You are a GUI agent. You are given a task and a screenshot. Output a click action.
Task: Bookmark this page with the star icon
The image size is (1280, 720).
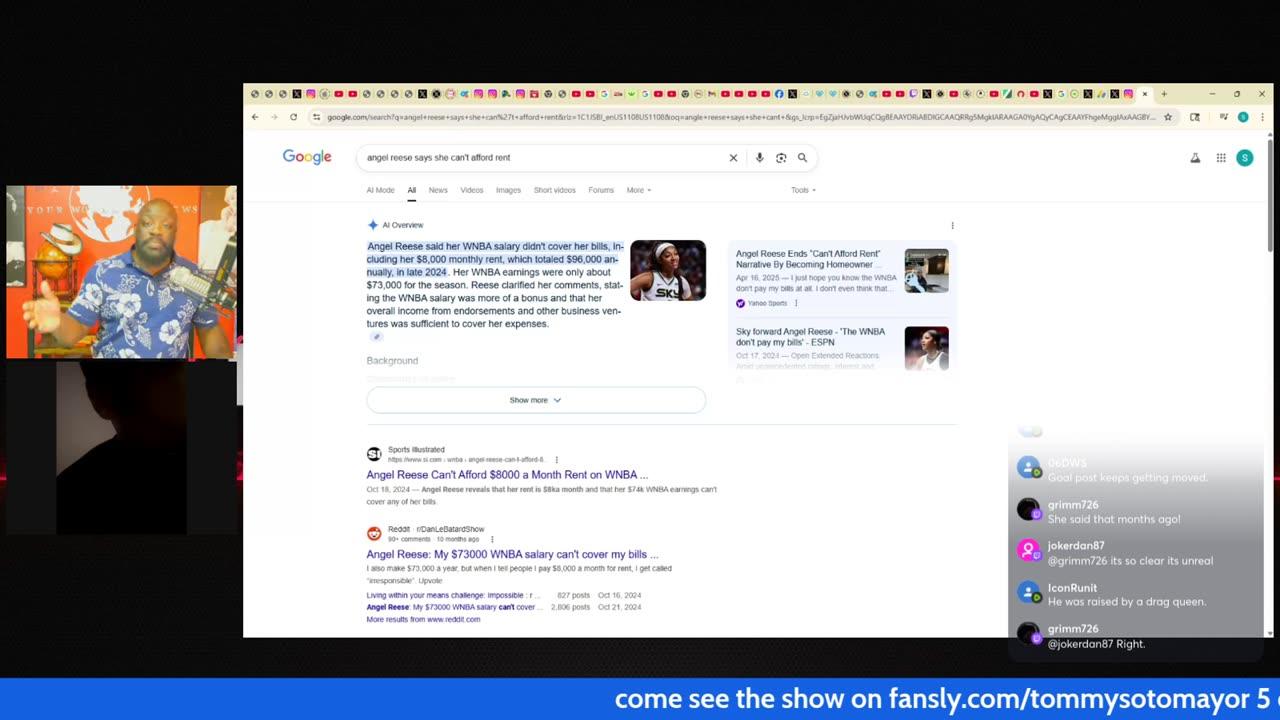coord(1167,117)
